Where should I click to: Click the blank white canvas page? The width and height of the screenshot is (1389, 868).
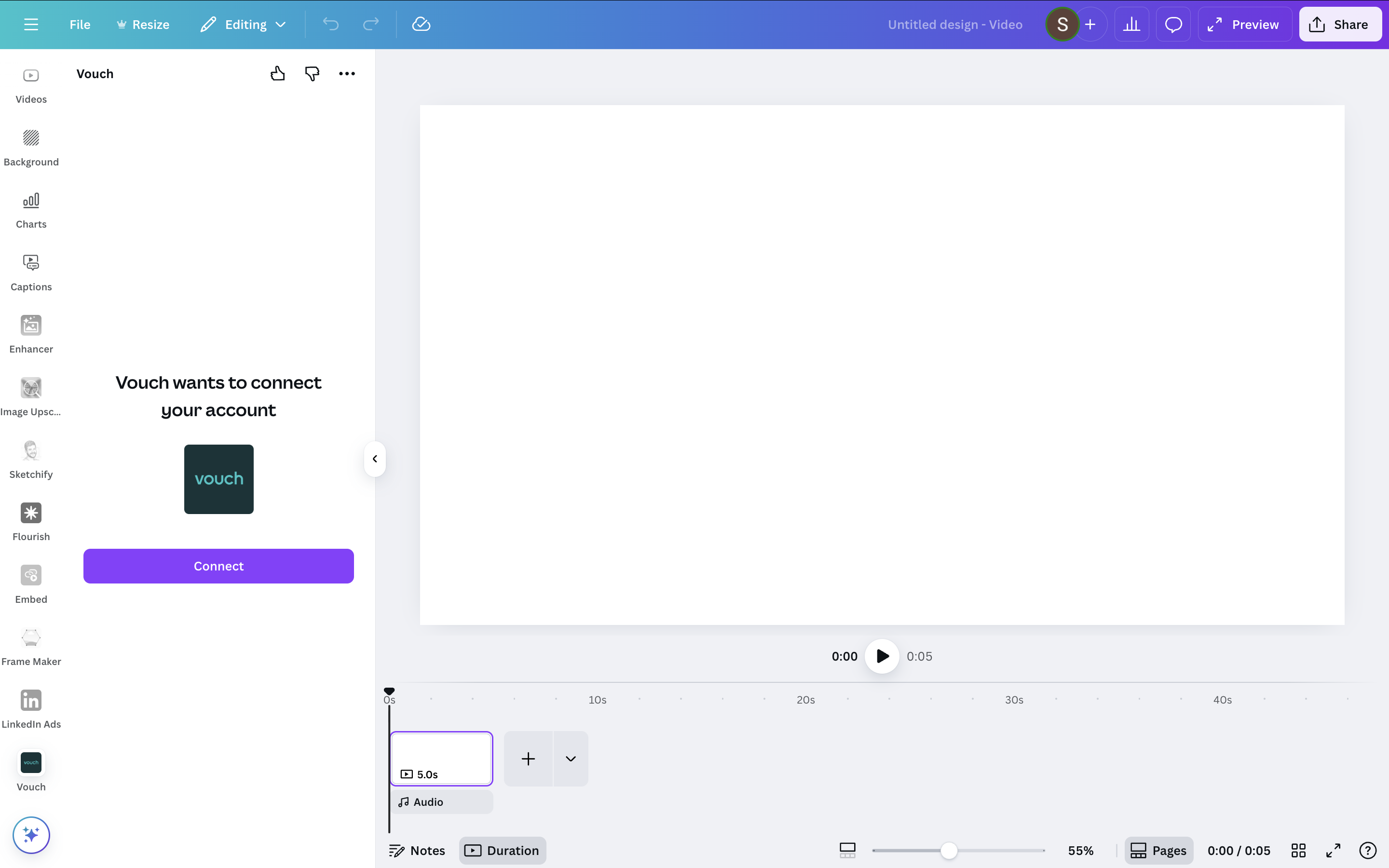[x=882, y=365]
